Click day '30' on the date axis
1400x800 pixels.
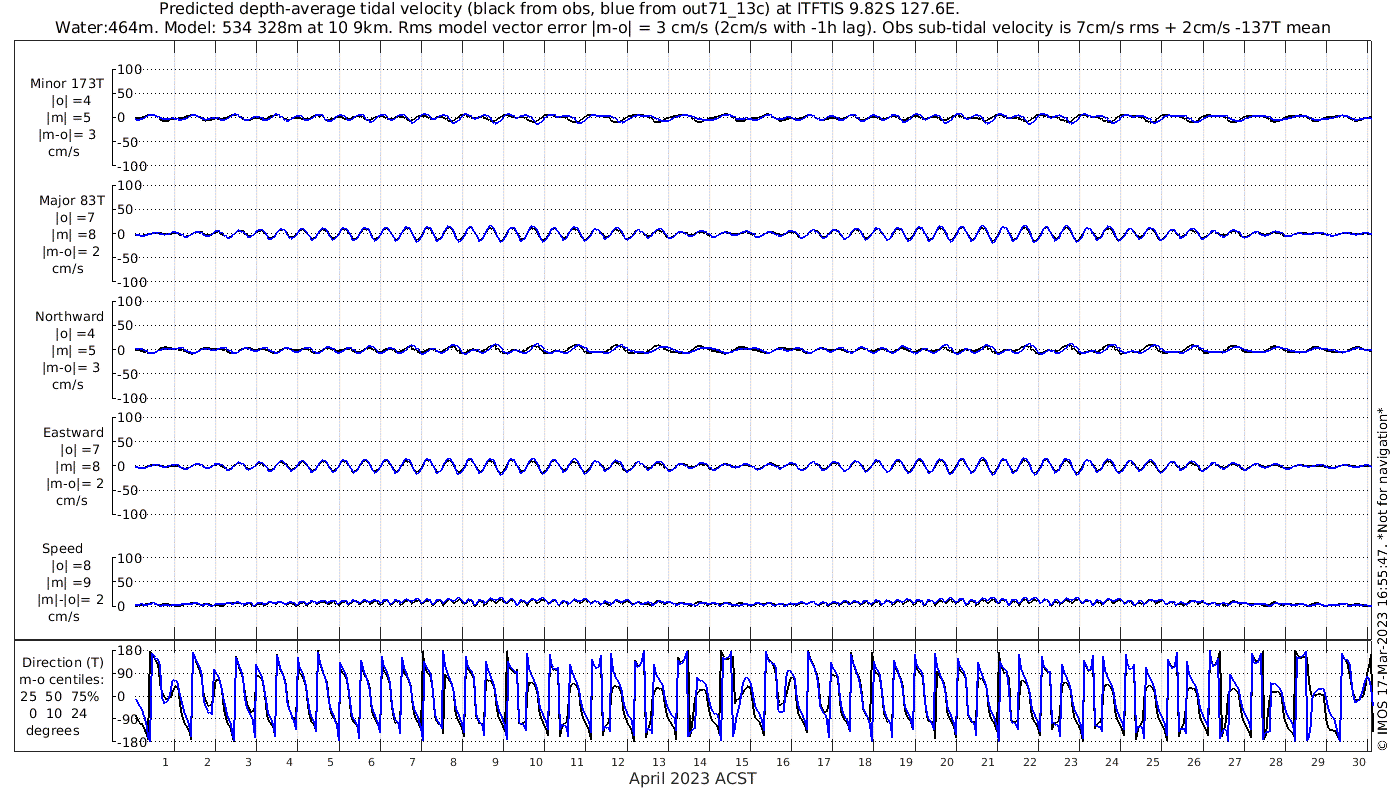coord(1358,762)
